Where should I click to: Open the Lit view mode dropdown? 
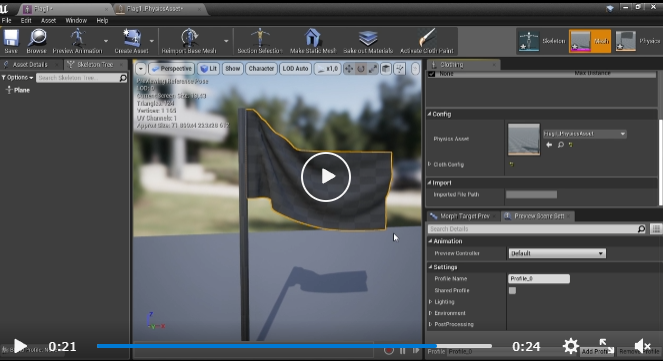point(208,68)
